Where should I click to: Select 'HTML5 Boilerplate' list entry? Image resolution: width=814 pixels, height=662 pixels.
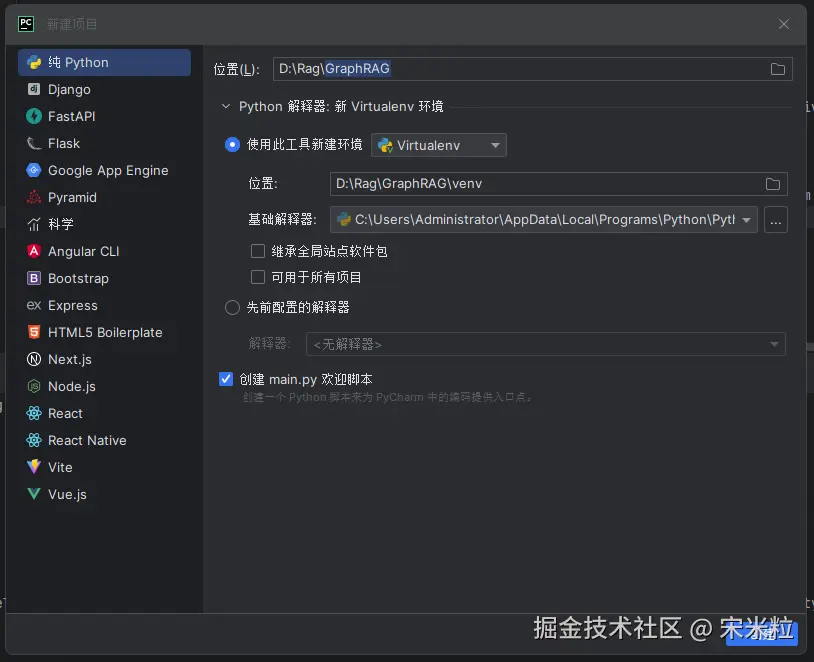105,332
